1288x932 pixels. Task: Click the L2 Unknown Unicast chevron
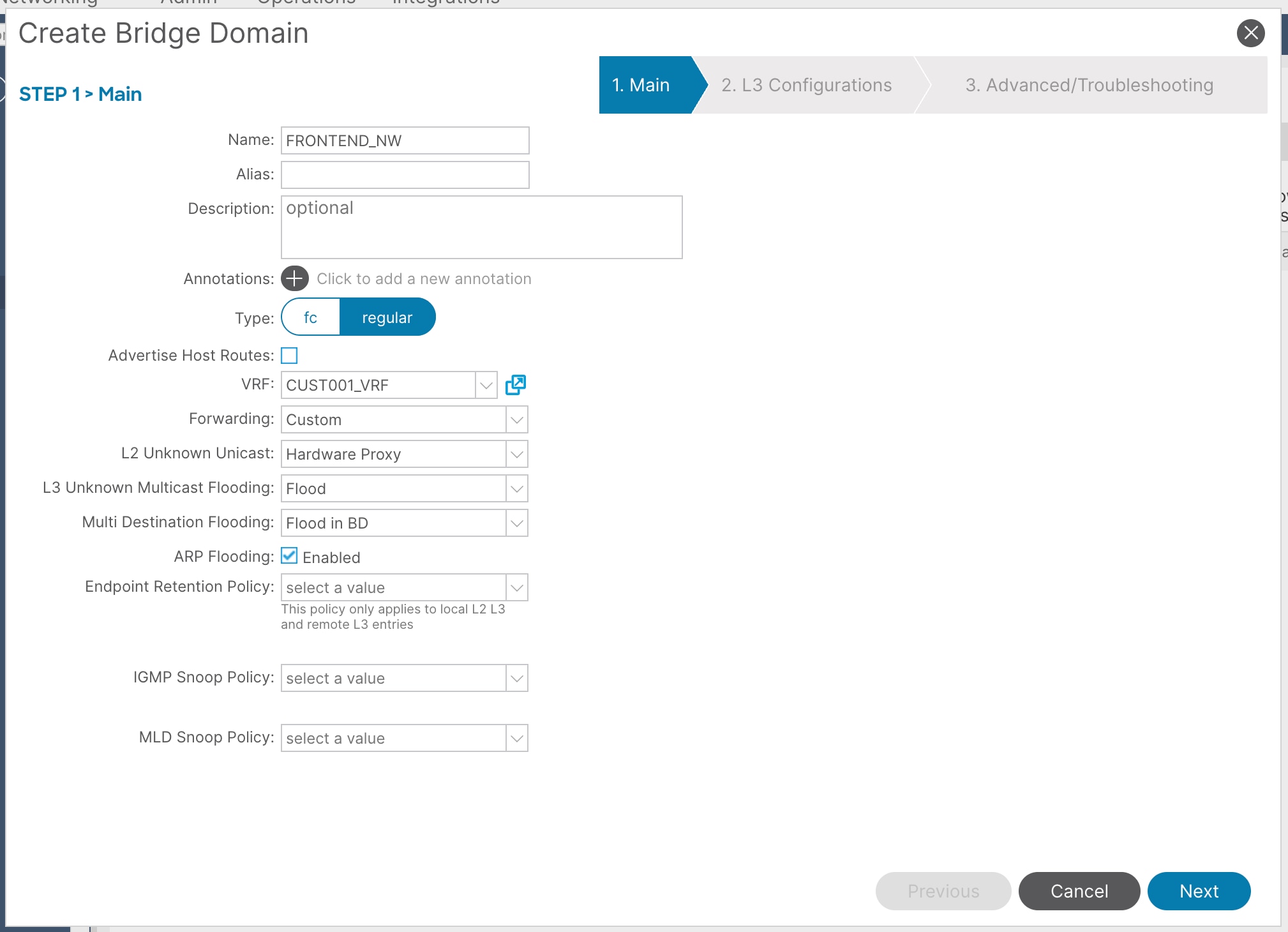[517, 454]
